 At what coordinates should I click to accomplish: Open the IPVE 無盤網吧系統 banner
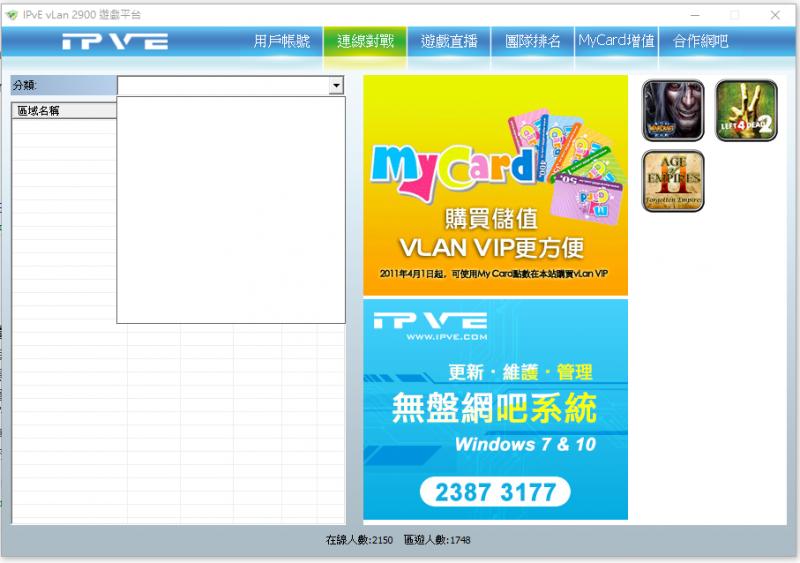click(495, 409)
